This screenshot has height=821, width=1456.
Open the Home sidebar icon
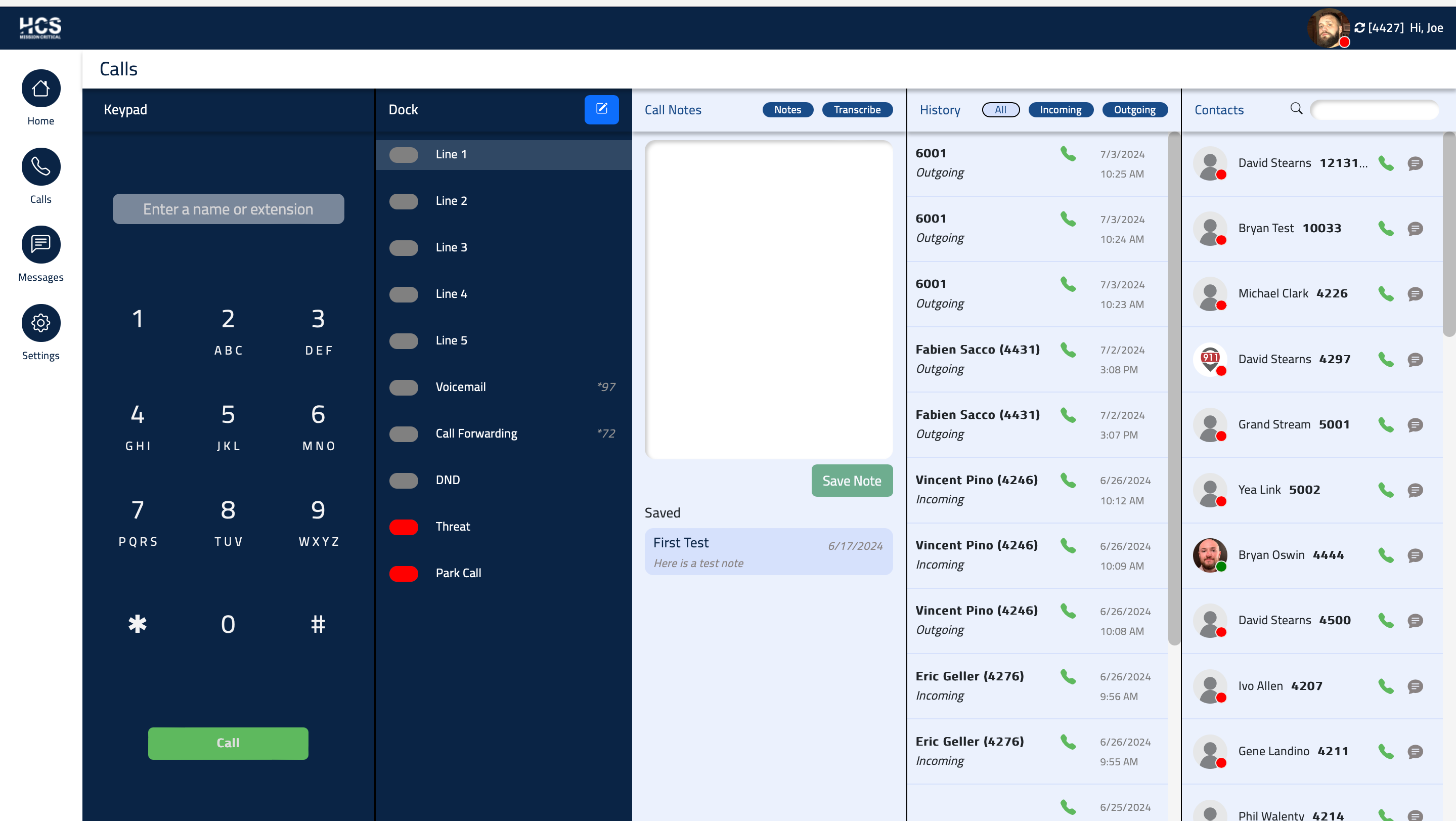tap(40, 89)
